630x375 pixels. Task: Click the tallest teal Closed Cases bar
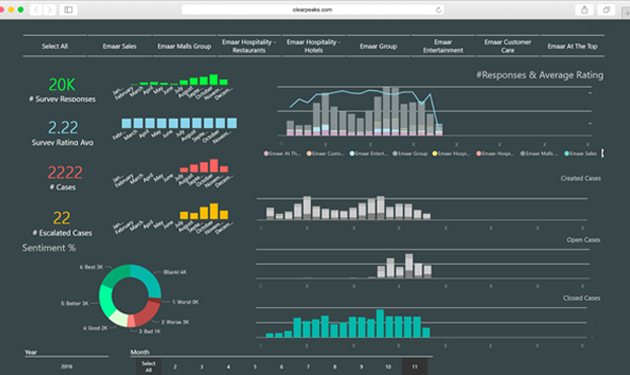pos(380,323)
